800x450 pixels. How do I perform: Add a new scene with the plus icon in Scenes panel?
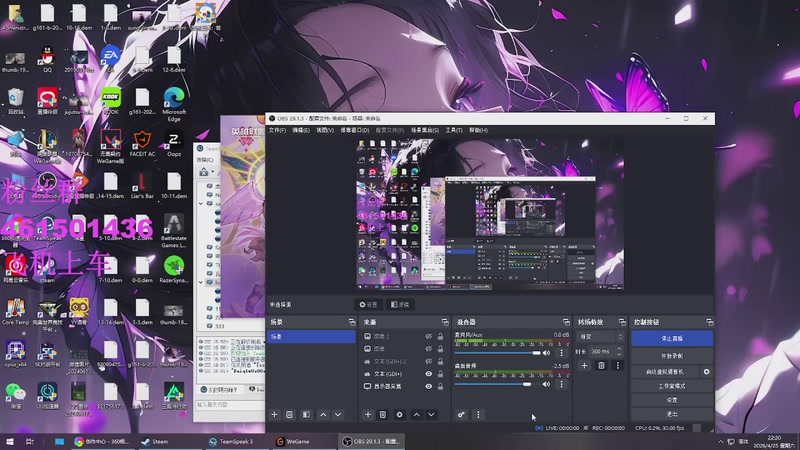tap(274, 415)
